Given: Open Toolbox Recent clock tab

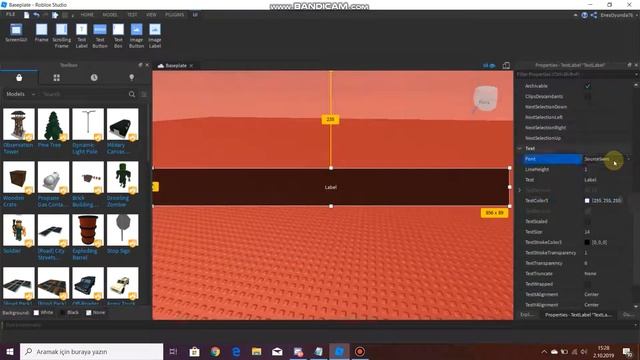Looking at the screenshot, I should 94,78.
